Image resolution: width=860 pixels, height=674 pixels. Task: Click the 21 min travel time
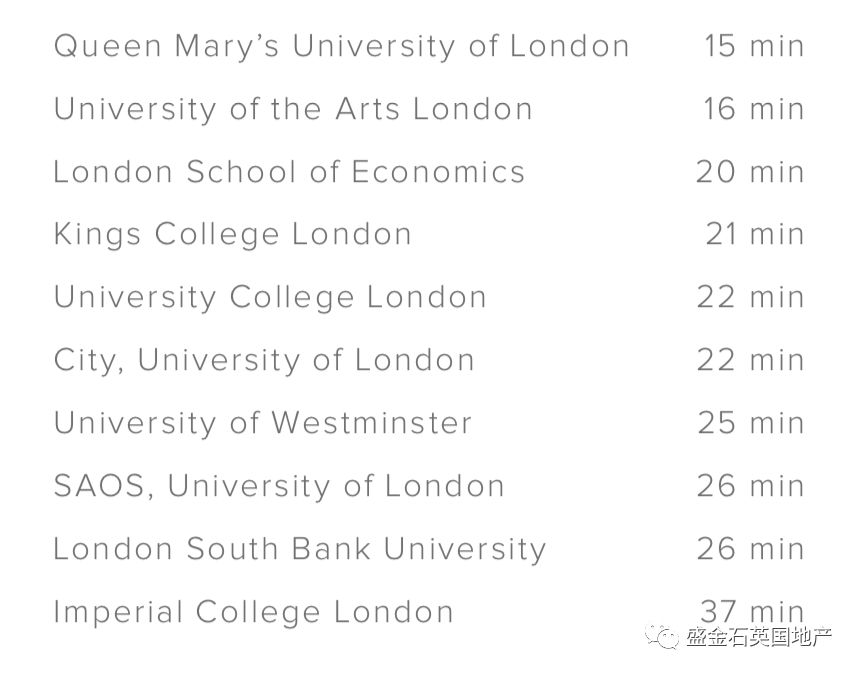755,234
